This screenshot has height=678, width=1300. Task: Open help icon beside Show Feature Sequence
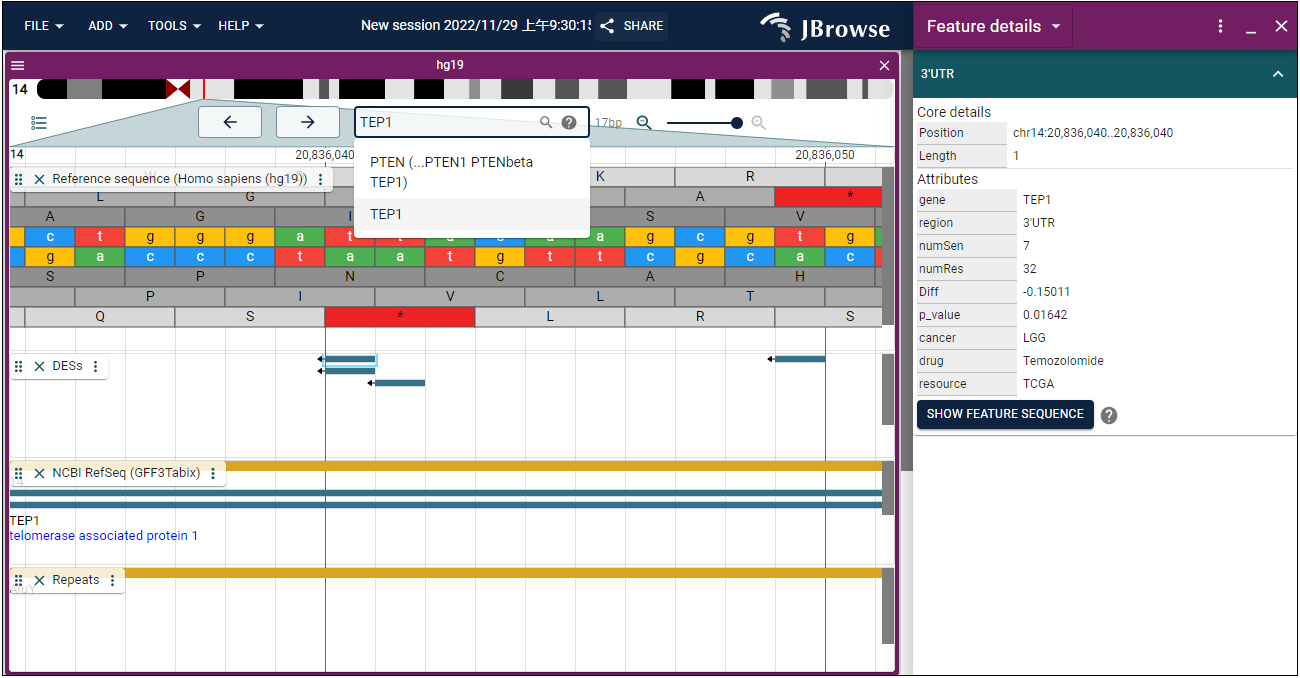click(x=1109, y=415)
